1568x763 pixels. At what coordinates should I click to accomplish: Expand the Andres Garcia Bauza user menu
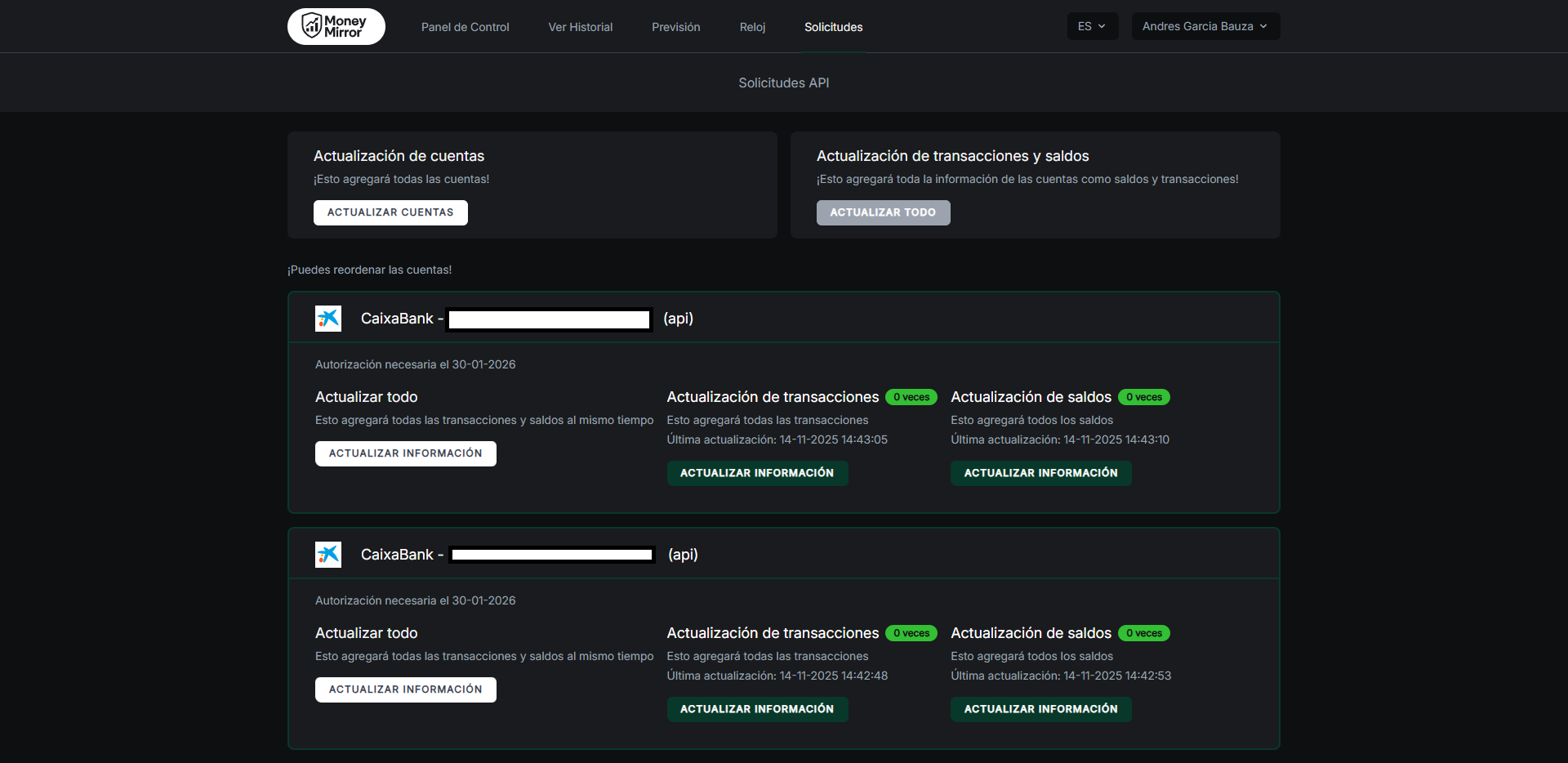1205,26
